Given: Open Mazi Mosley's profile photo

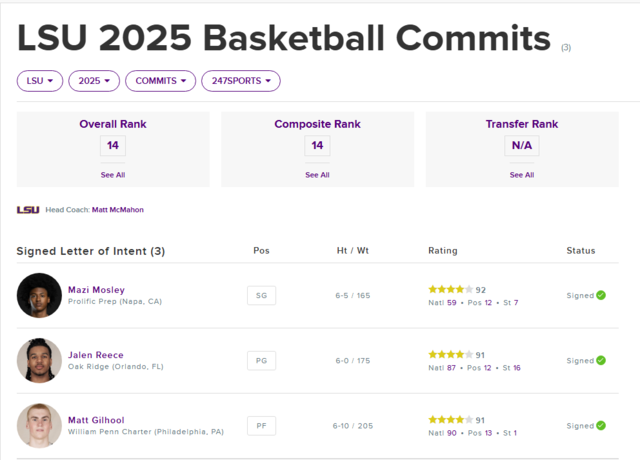Looking at the screenshot, I should [x=39, y=296].
